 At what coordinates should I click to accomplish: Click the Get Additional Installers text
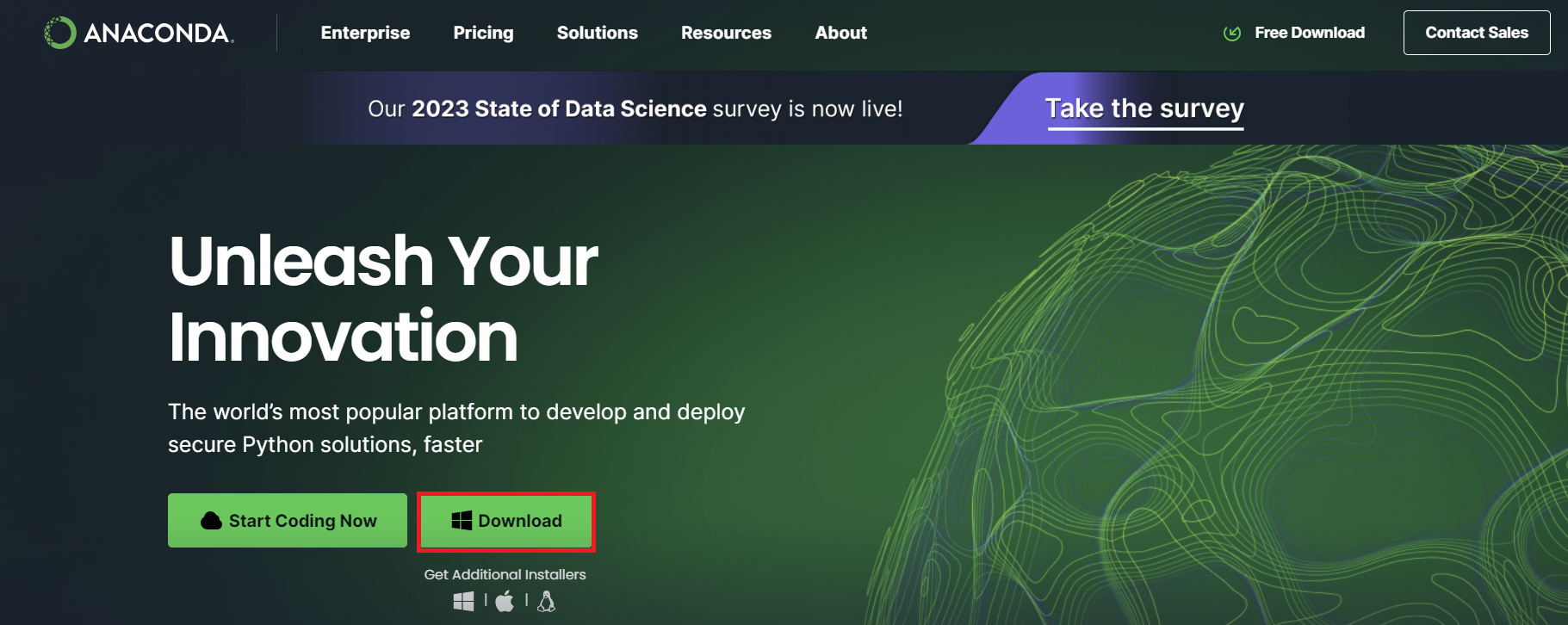point(505,574)
